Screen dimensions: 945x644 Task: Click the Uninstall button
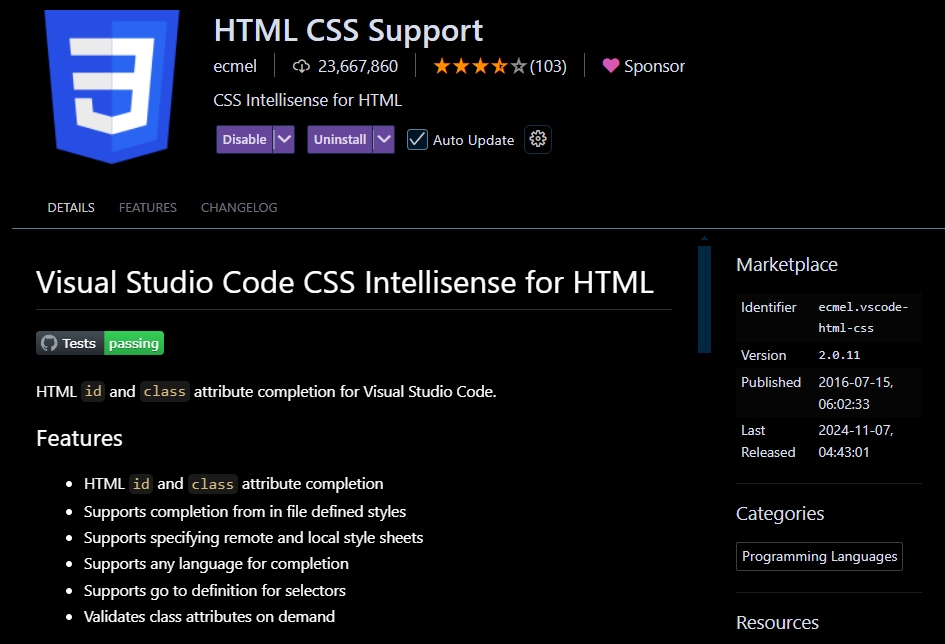(x=340, y=139)
